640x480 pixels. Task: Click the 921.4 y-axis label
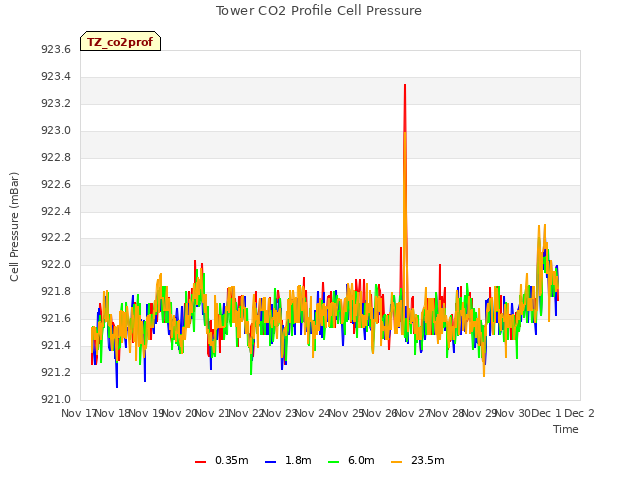tap(56, 345)
